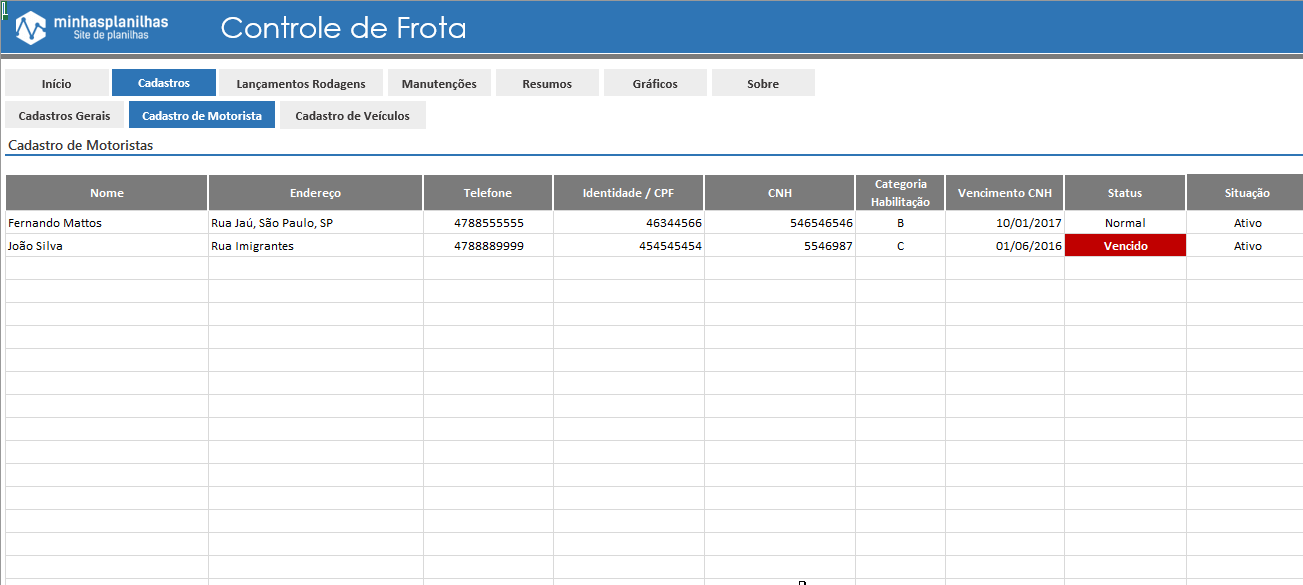The image size is (1303, 585).
Task: Open the Manutenções tab
Action: [x=439, y=83]
